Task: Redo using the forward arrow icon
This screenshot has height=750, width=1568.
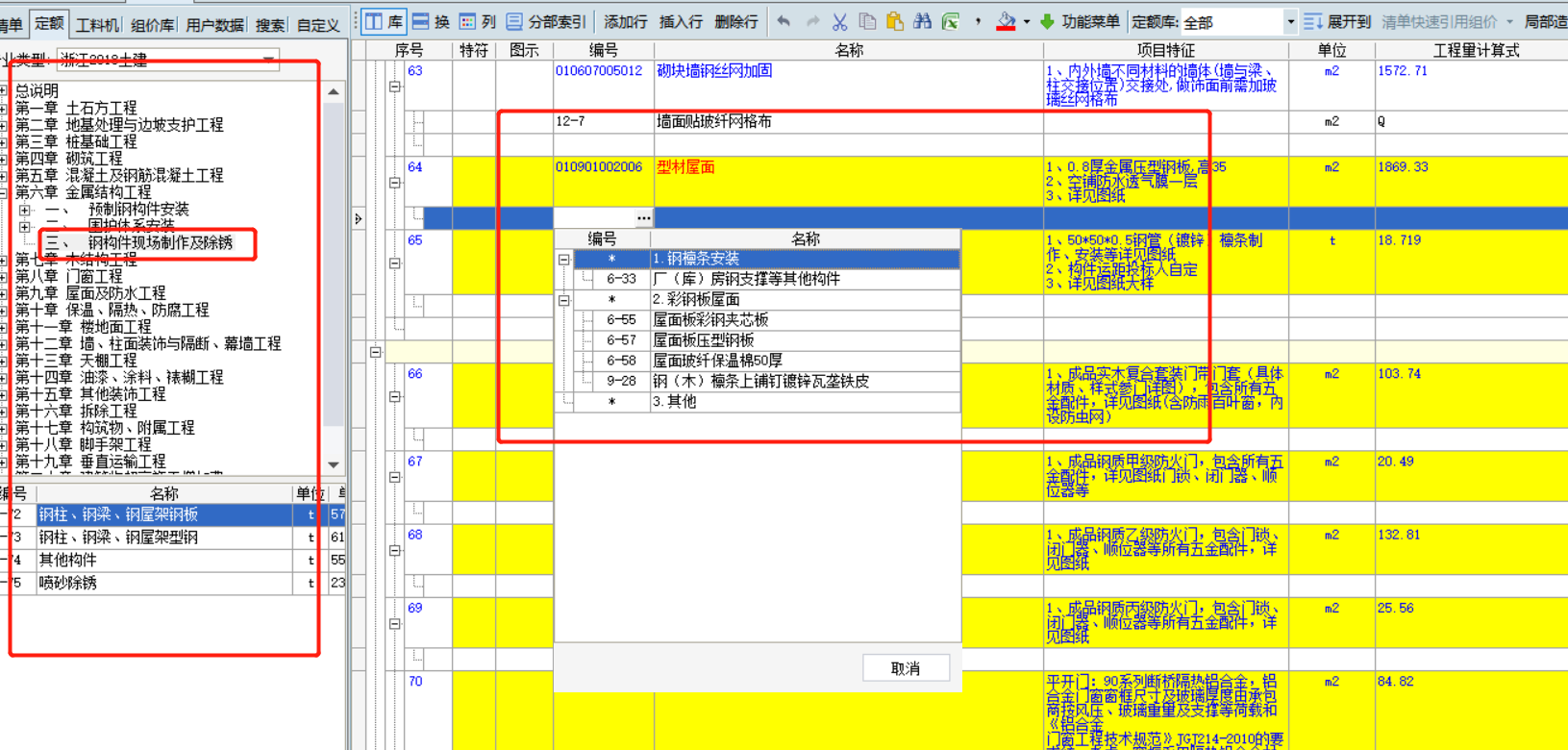Action: point(812,21)
